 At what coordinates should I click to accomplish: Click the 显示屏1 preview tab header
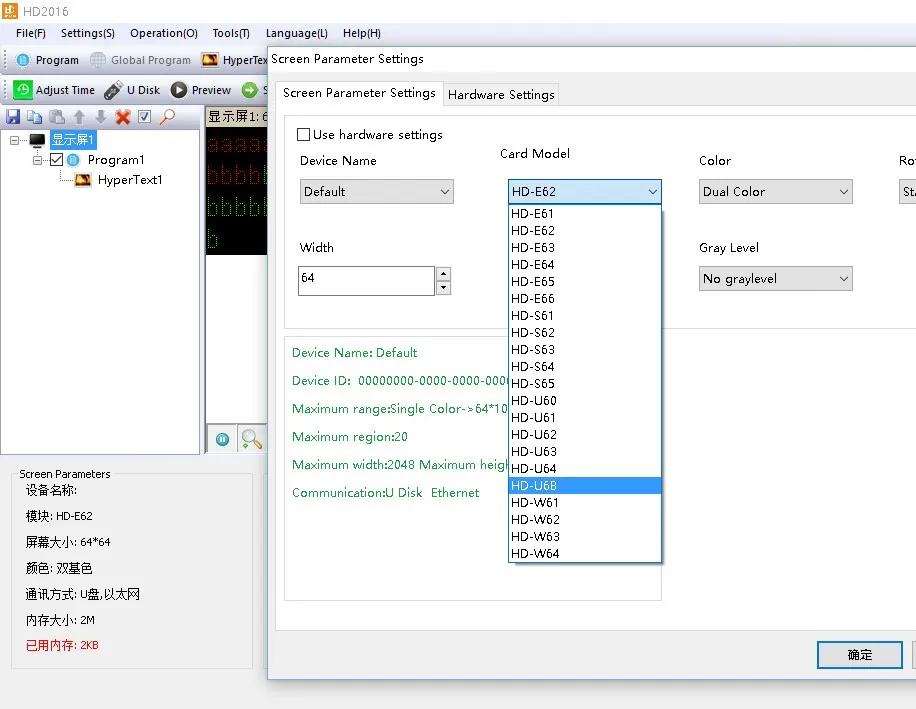point(237,117)
